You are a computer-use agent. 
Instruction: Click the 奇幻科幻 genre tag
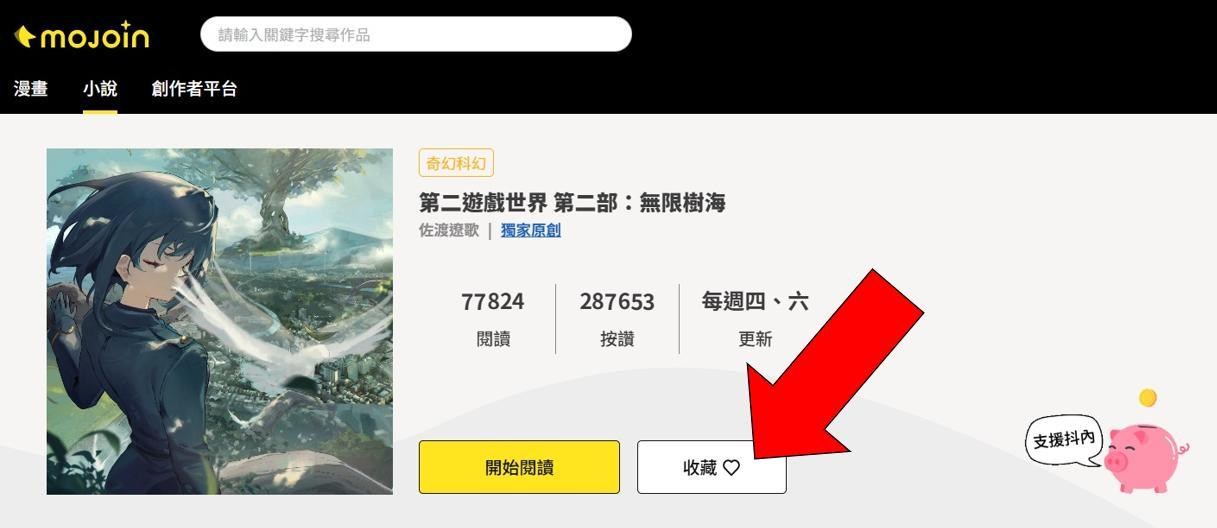pyautogui.click(x=456, y=163)
